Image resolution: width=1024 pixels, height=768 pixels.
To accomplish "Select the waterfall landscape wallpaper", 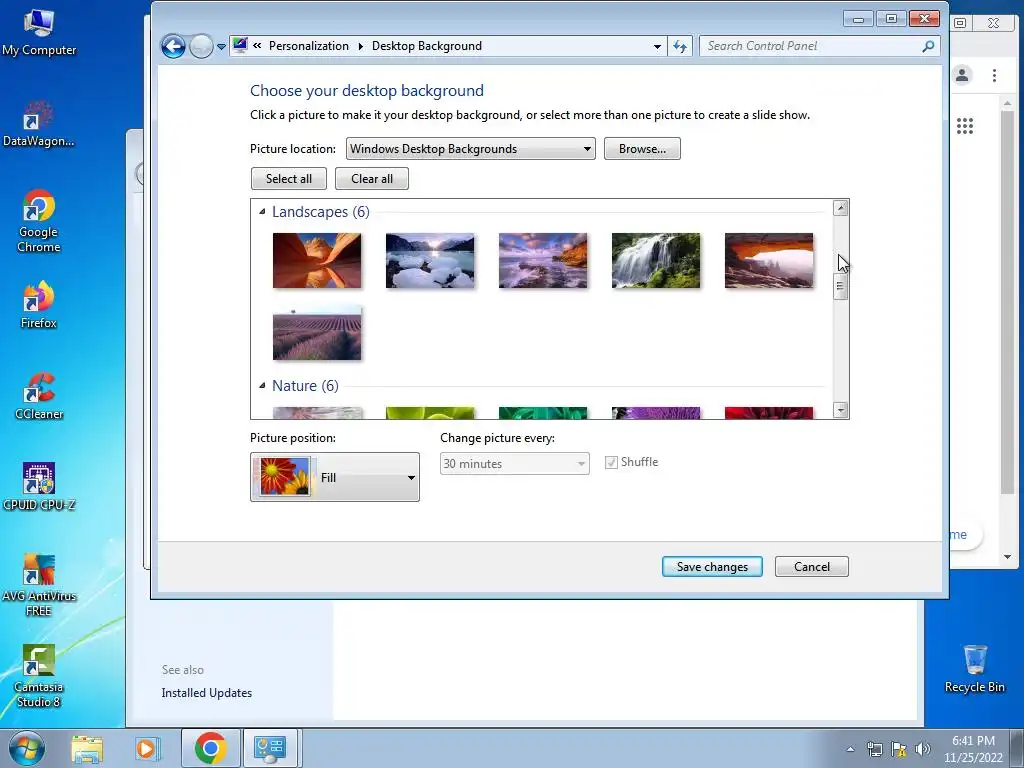I will 656,261.
